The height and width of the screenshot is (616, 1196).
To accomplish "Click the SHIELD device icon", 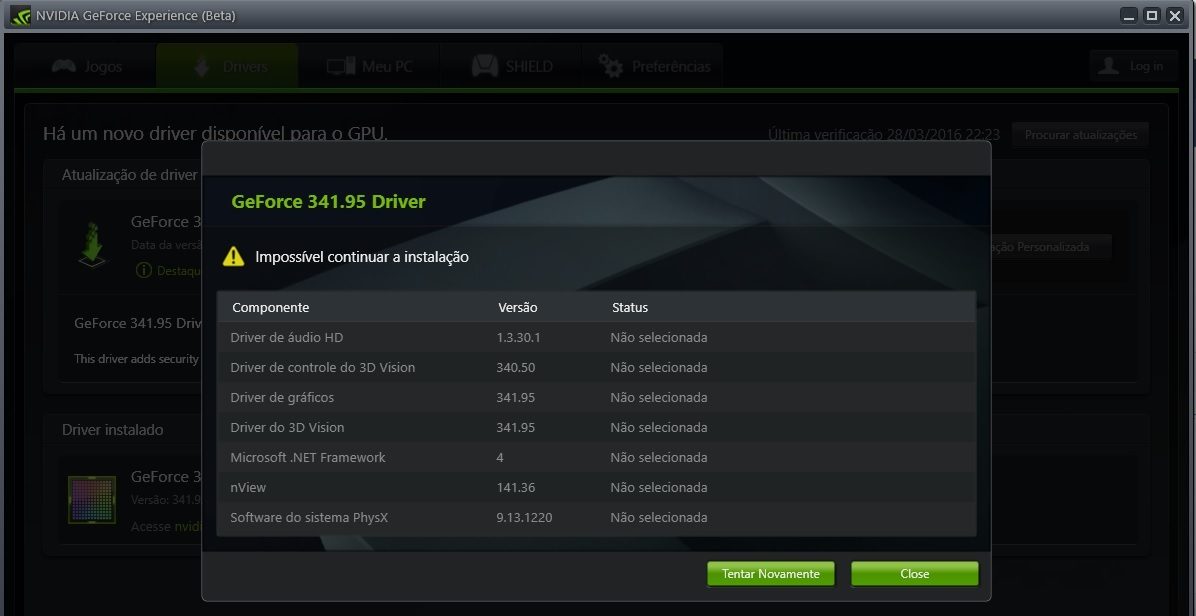I will (485, 66).
